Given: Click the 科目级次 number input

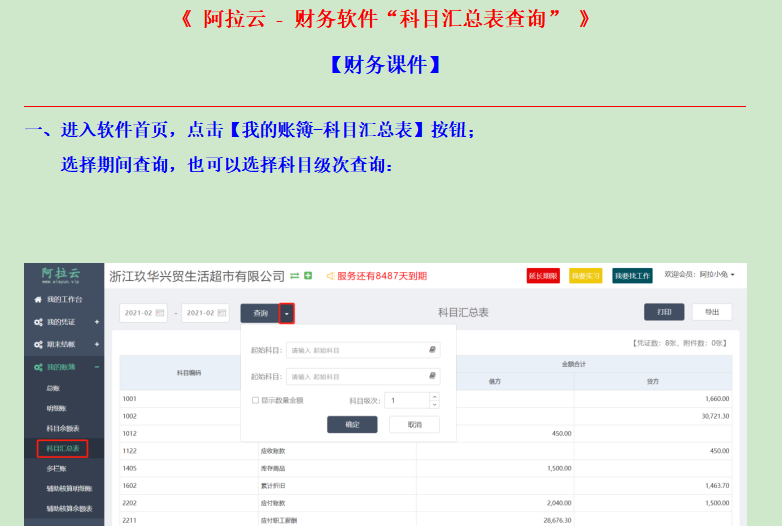Looking at the screenshot, I should coord(407,400).
